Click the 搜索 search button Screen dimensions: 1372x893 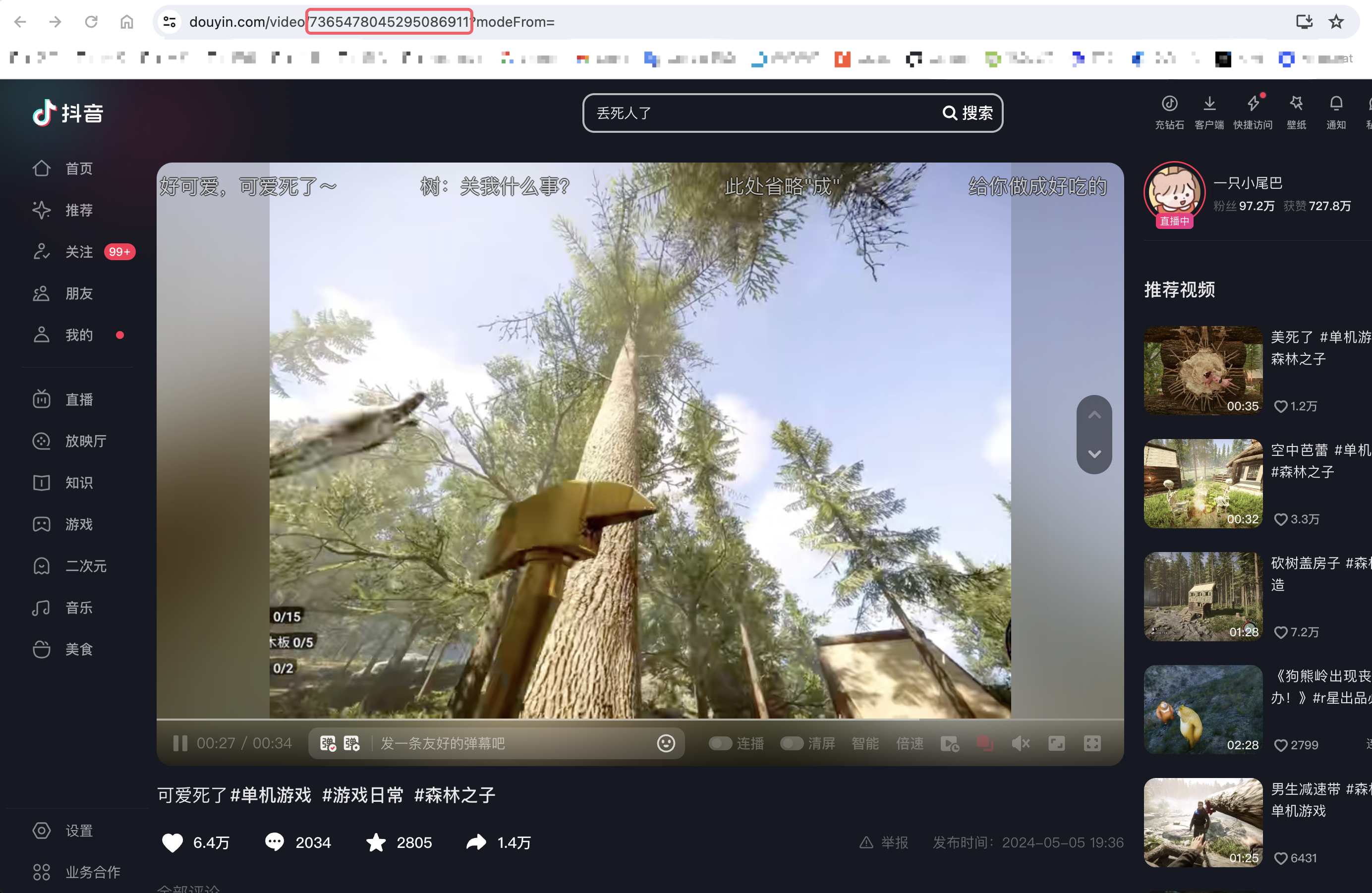point(968,113)
